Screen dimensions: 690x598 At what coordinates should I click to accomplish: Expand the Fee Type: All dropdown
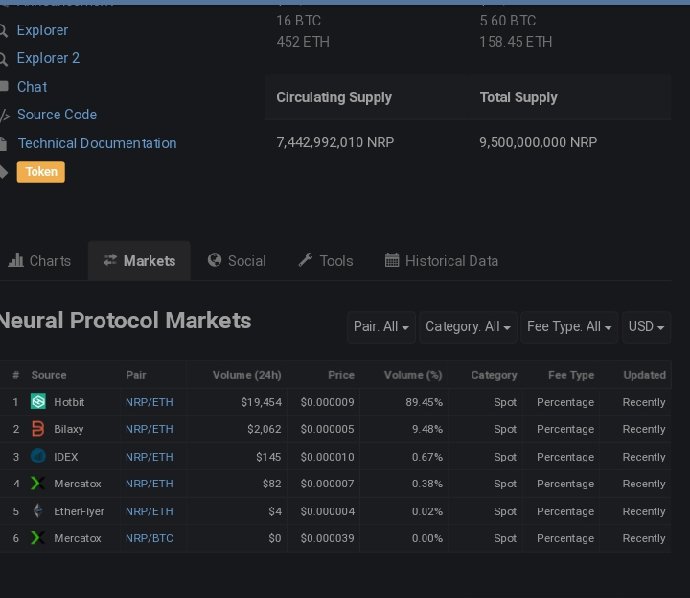[x=569, y=327]
